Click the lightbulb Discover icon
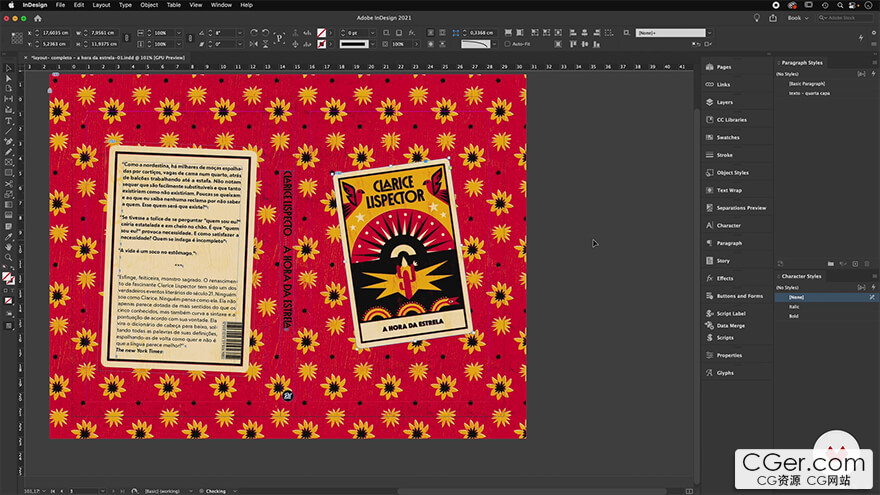 pos(757,18)
